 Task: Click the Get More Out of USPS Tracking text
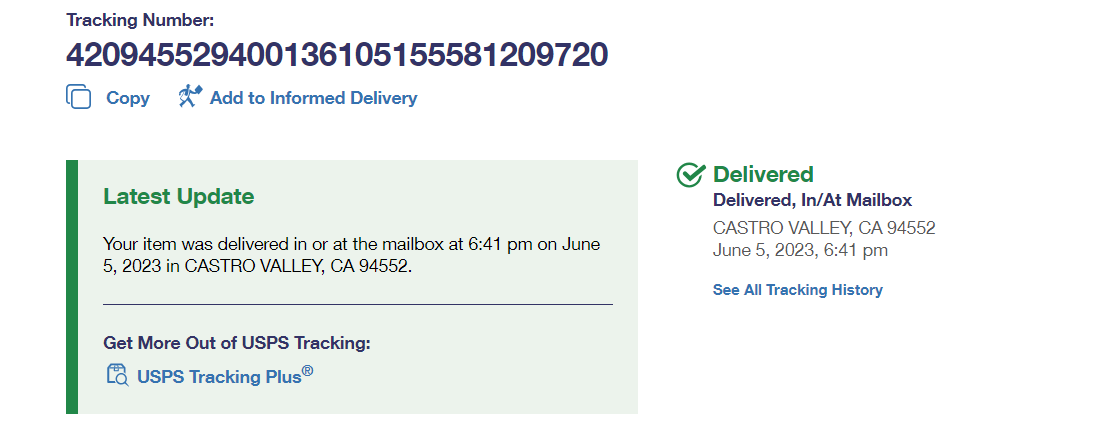[237, 343]
